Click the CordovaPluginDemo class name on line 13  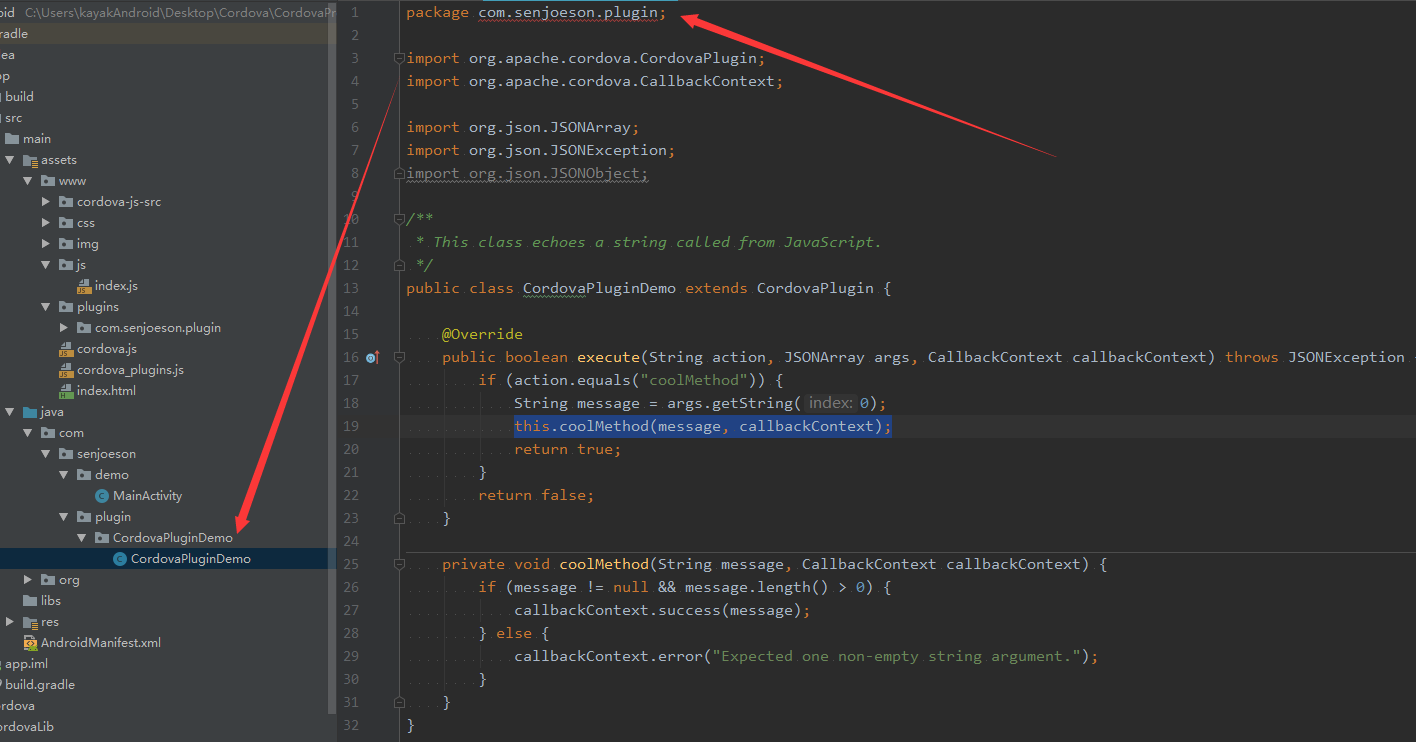pos(599,288)
